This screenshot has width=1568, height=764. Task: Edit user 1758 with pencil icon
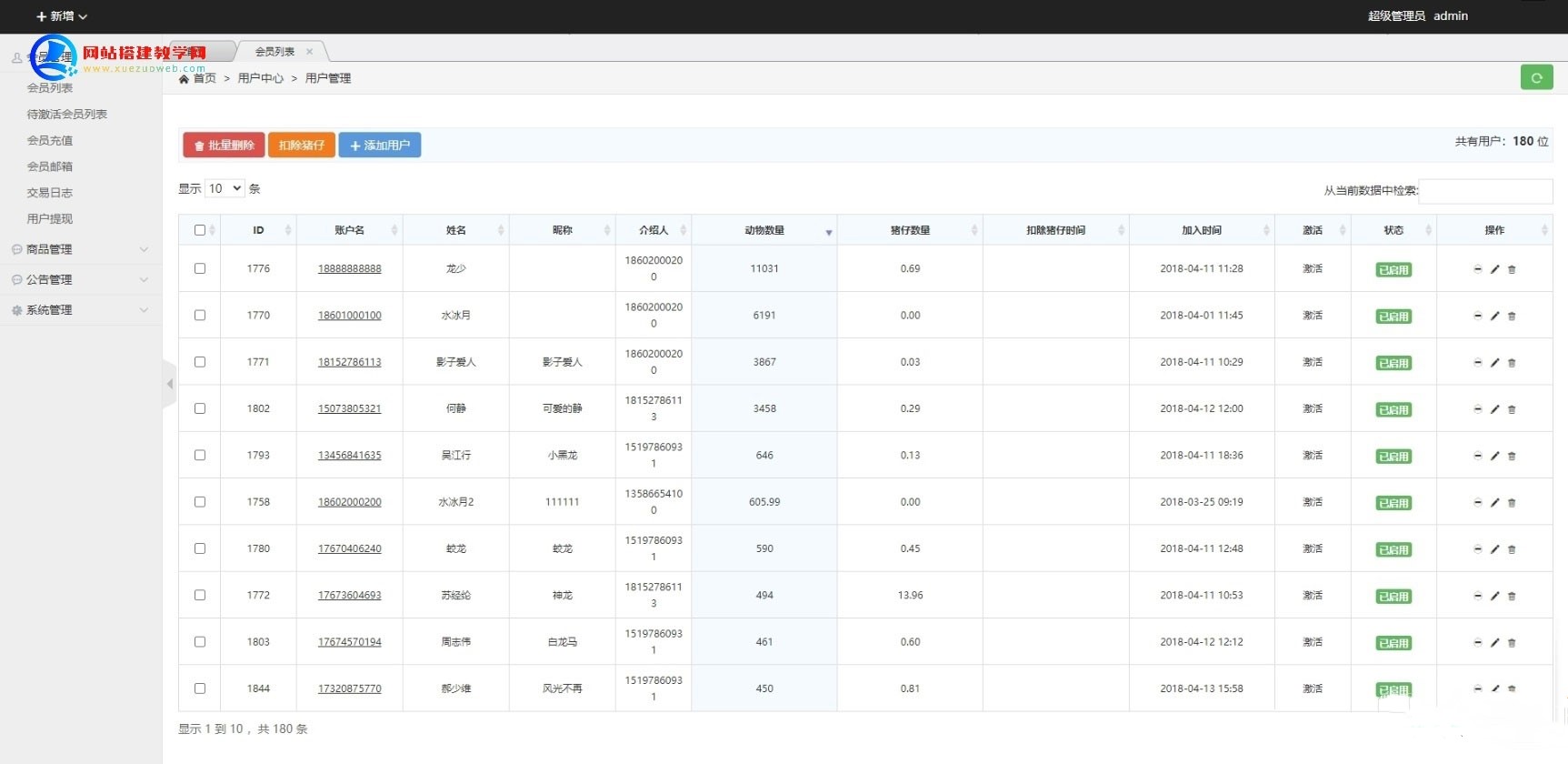coord(1494,502)
